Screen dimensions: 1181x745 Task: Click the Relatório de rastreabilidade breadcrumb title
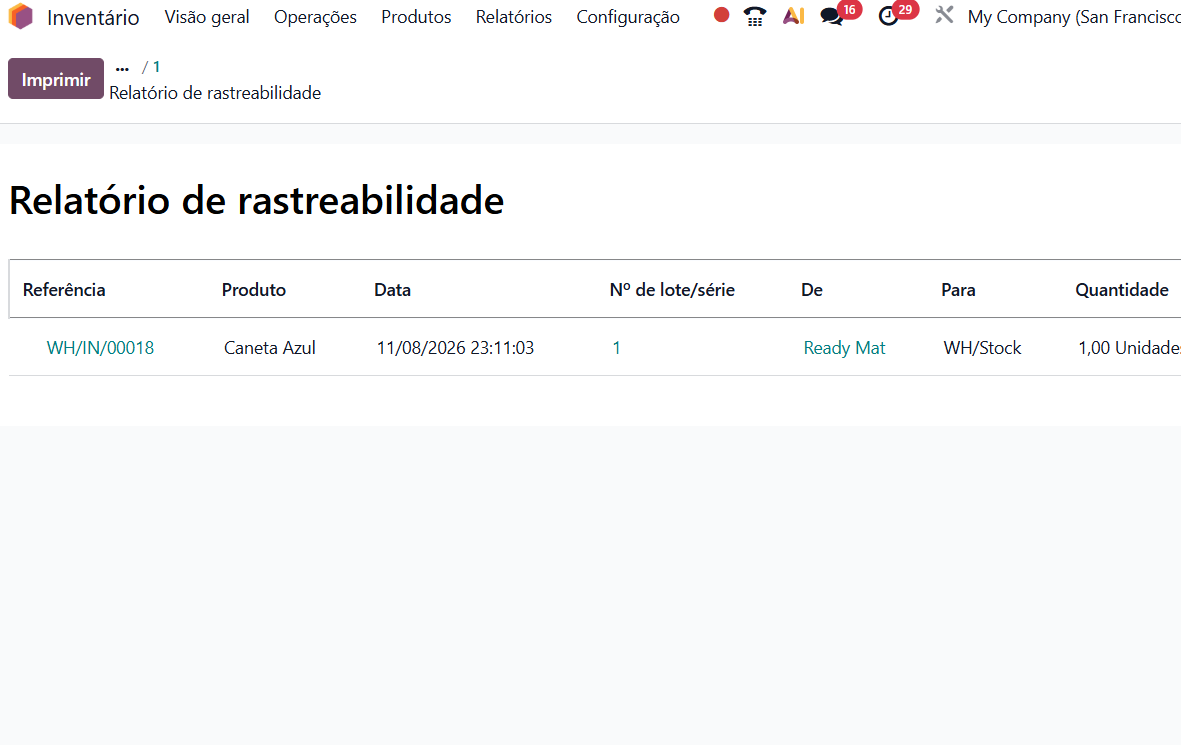click(x=215, y=93)
